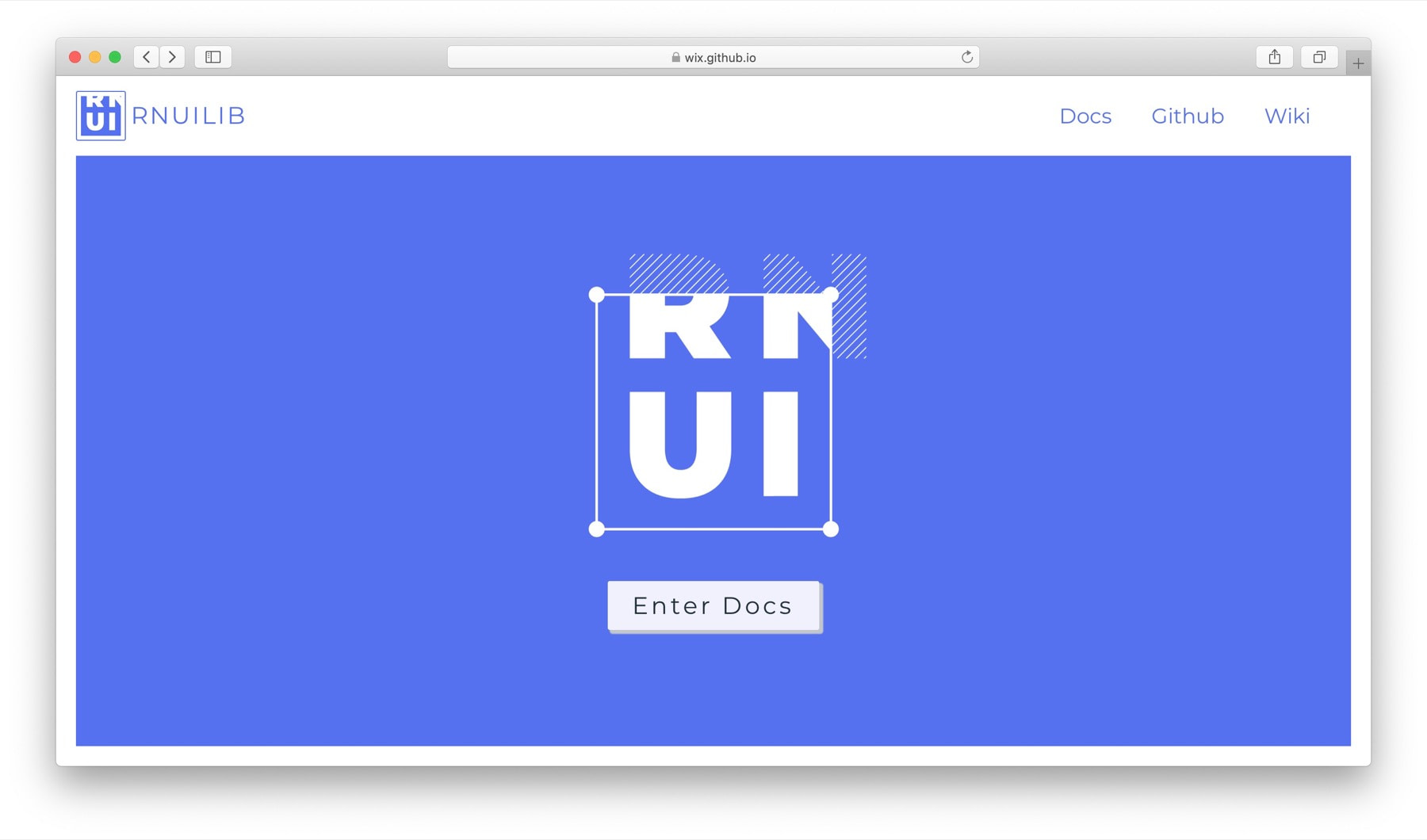Click the wix.github.io address bar
Screen dimensions: 1427x840
coord(713,57)
